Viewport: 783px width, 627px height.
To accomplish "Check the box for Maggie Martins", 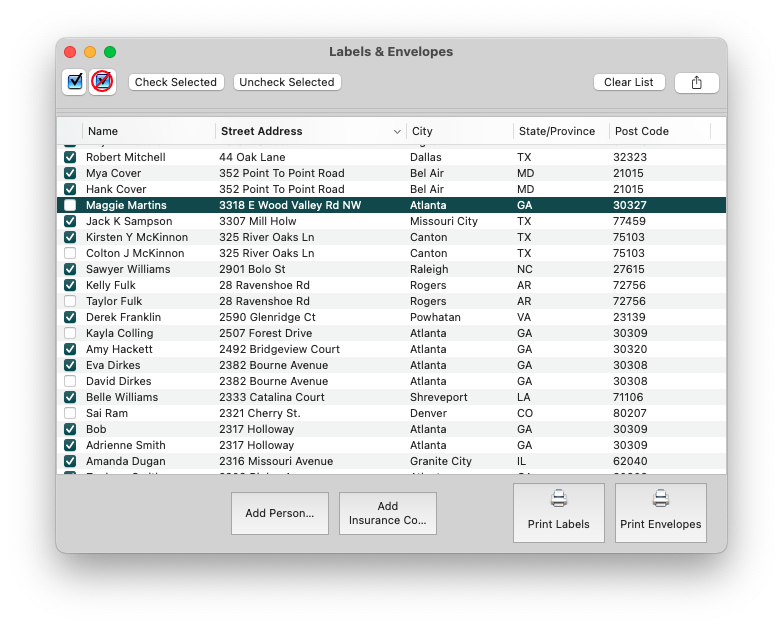I will tap(70, 205).
